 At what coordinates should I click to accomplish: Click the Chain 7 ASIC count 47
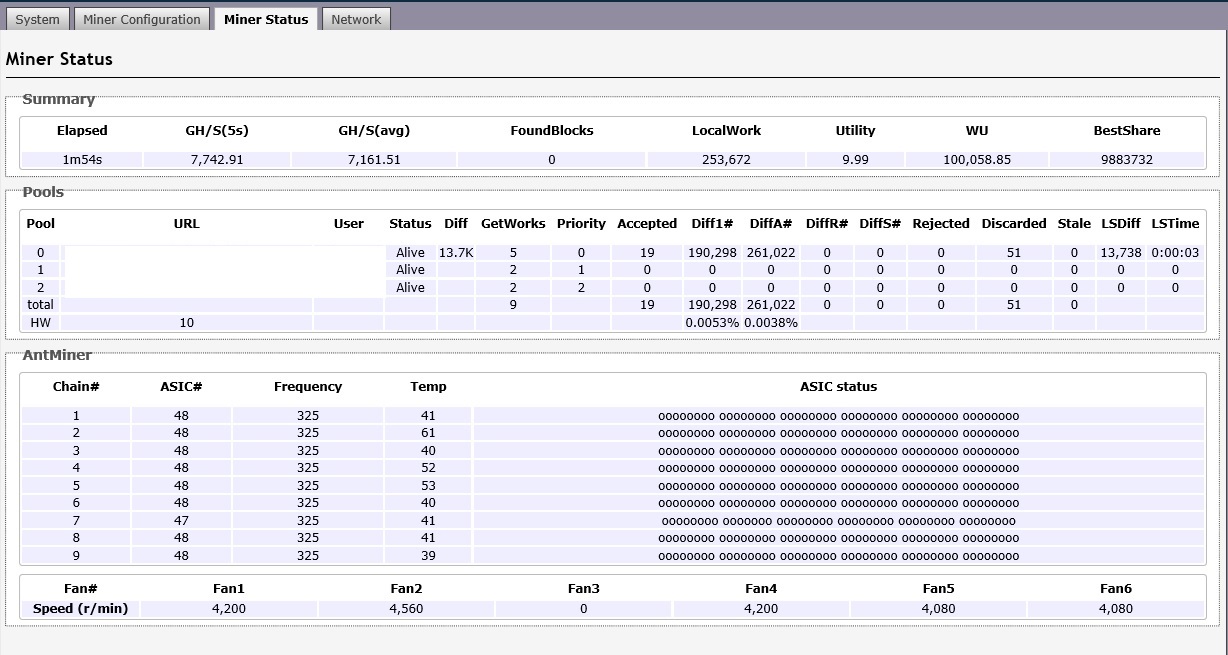[x=181, y=521]
